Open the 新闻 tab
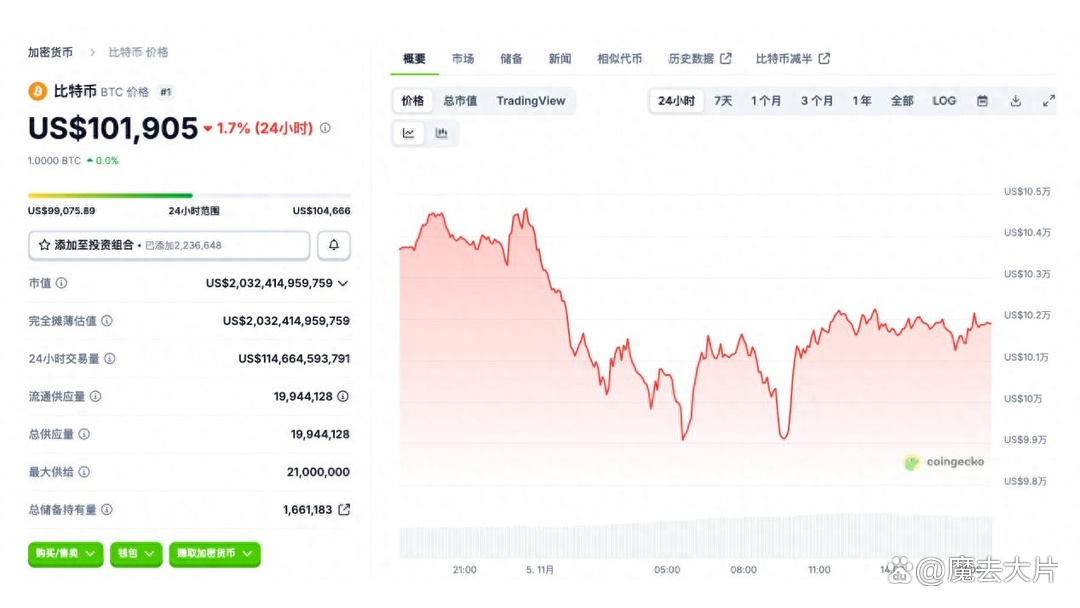Viewport: 1080px width, 608px height. pos(559,58)
